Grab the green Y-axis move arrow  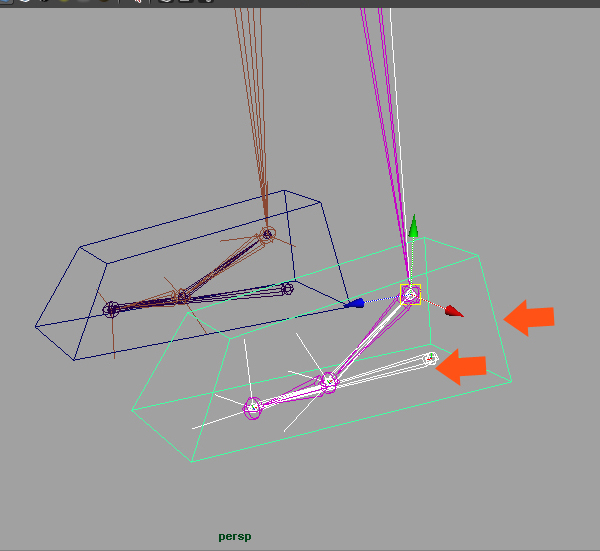(x=413, y=226)
